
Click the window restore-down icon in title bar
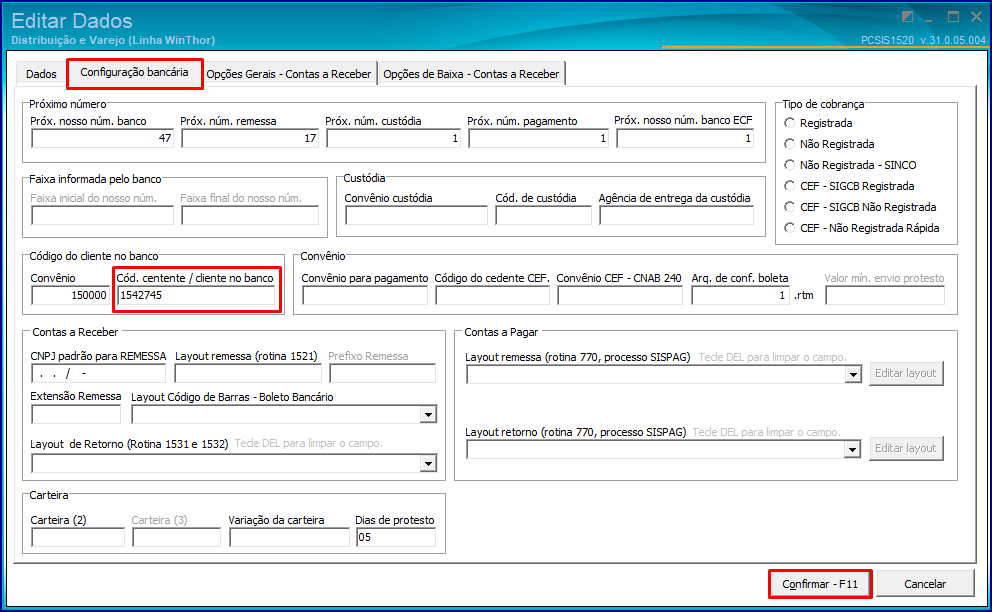(907, 17)
